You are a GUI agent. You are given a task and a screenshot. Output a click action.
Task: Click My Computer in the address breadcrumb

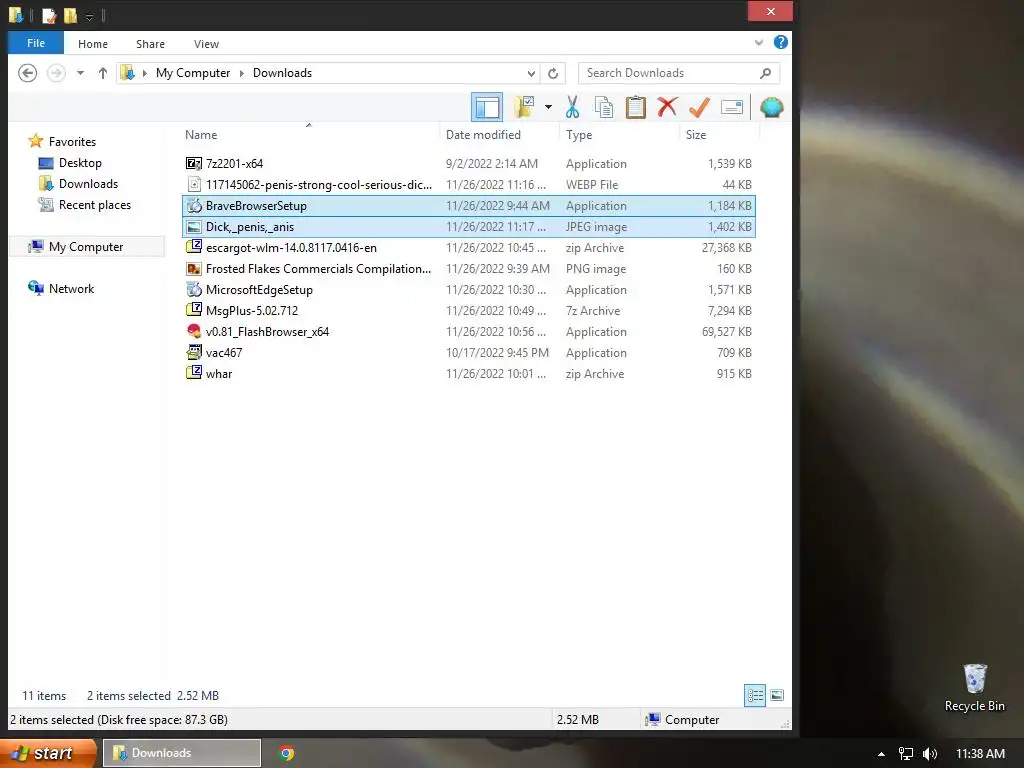pyautogui.click(x=193, y=73)
